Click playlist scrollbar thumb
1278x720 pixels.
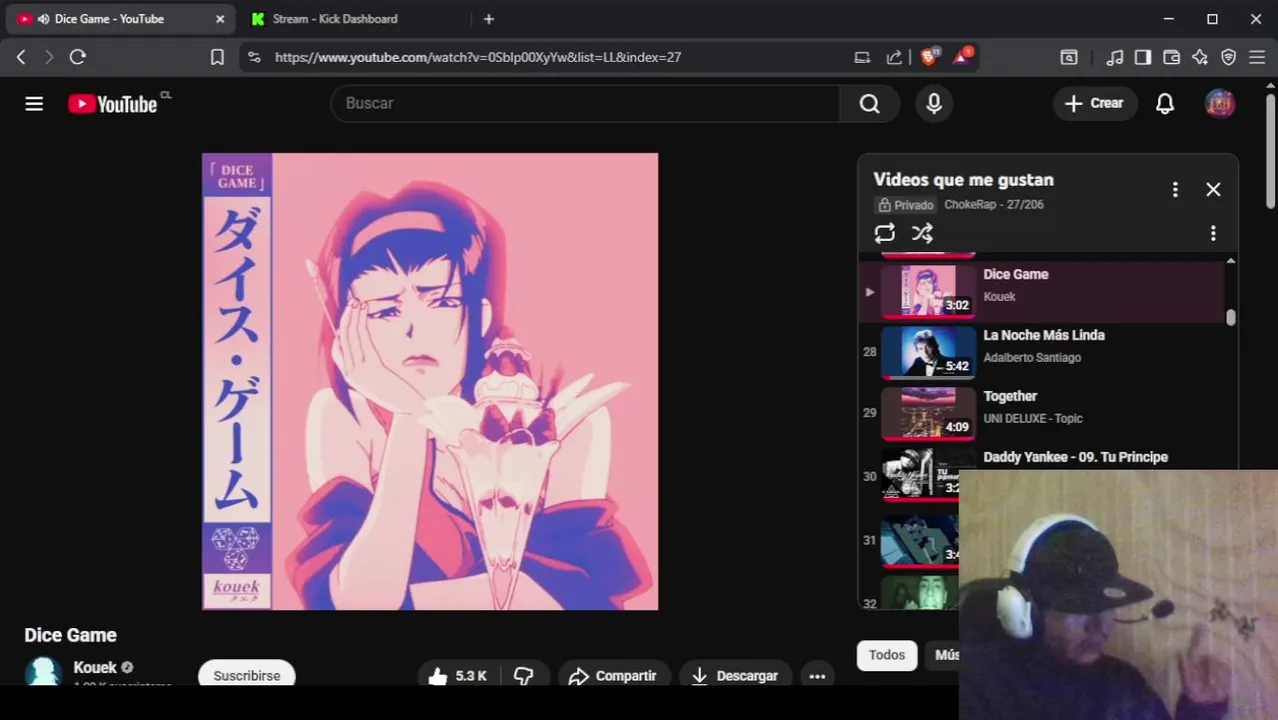tap(1231, 317)
